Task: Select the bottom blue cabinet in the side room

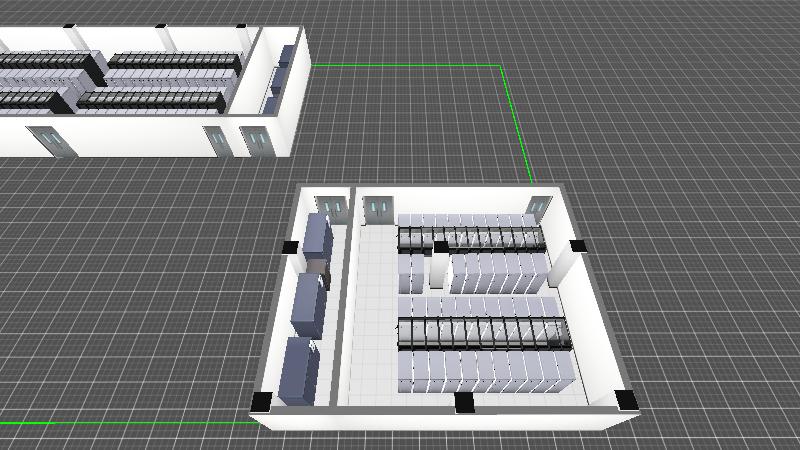Action: (300, 371)
